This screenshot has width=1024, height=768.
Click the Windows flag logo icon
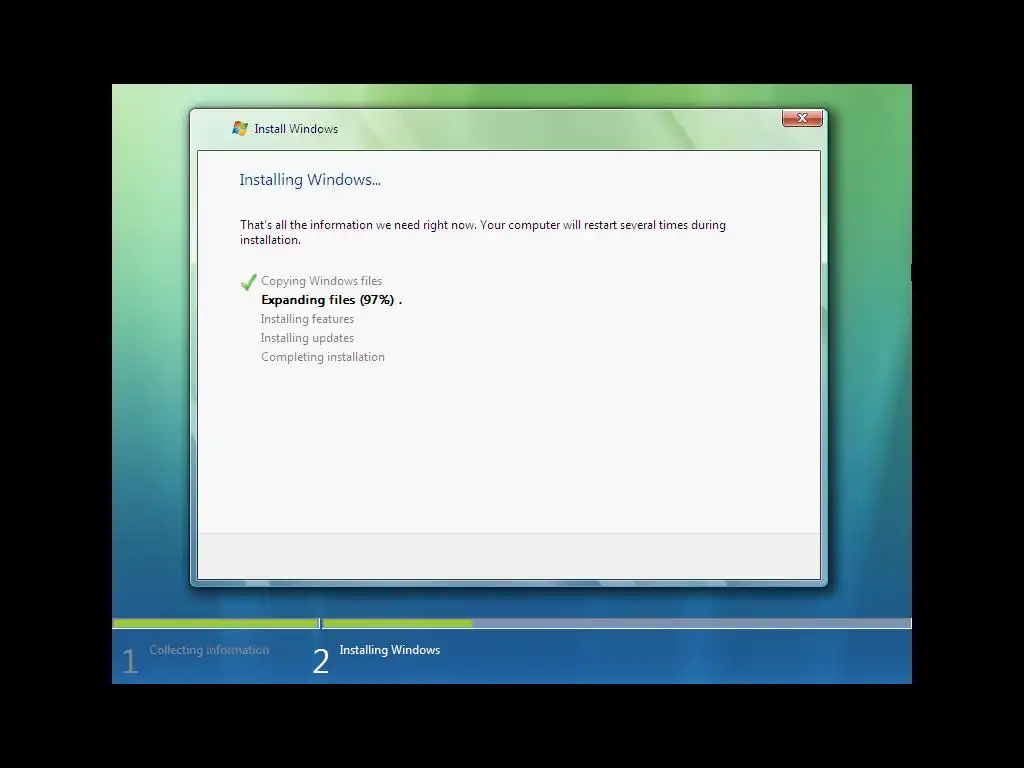240,129
